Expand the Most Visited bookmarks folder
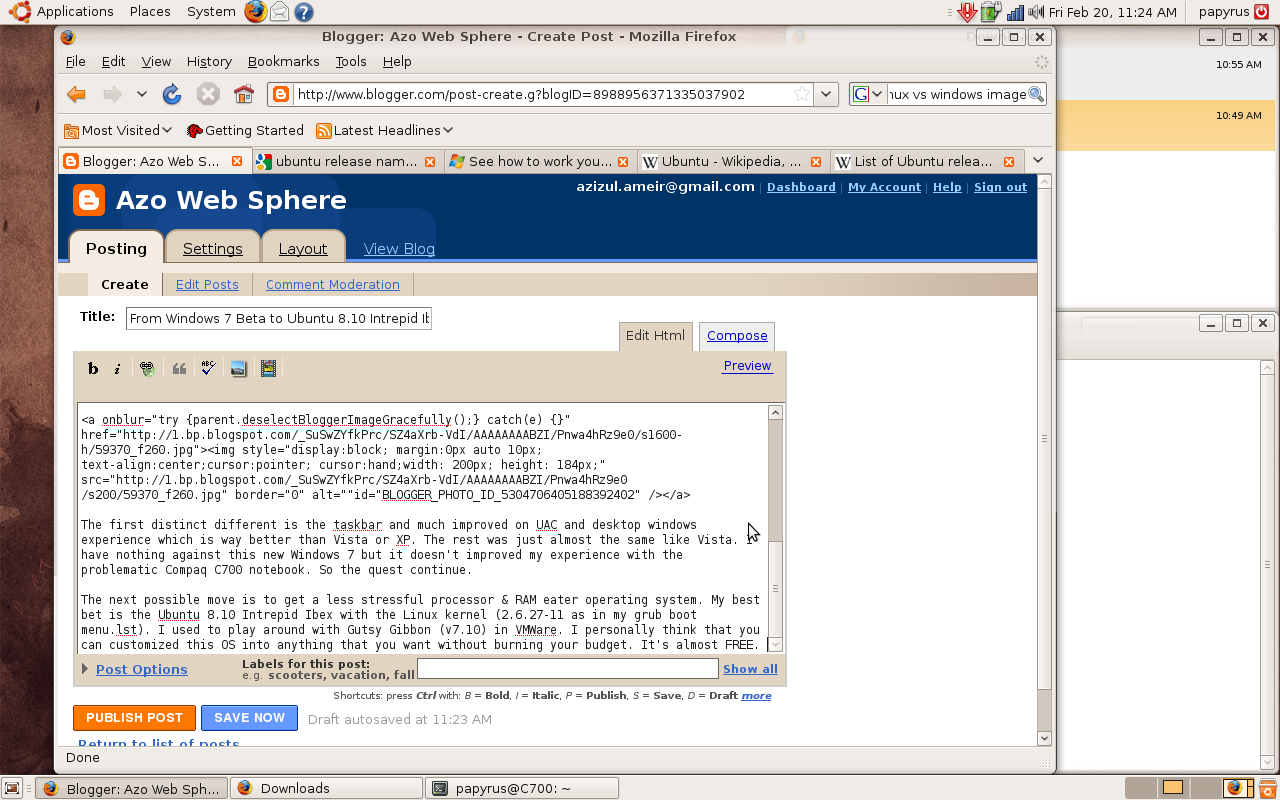 point(118,130)
